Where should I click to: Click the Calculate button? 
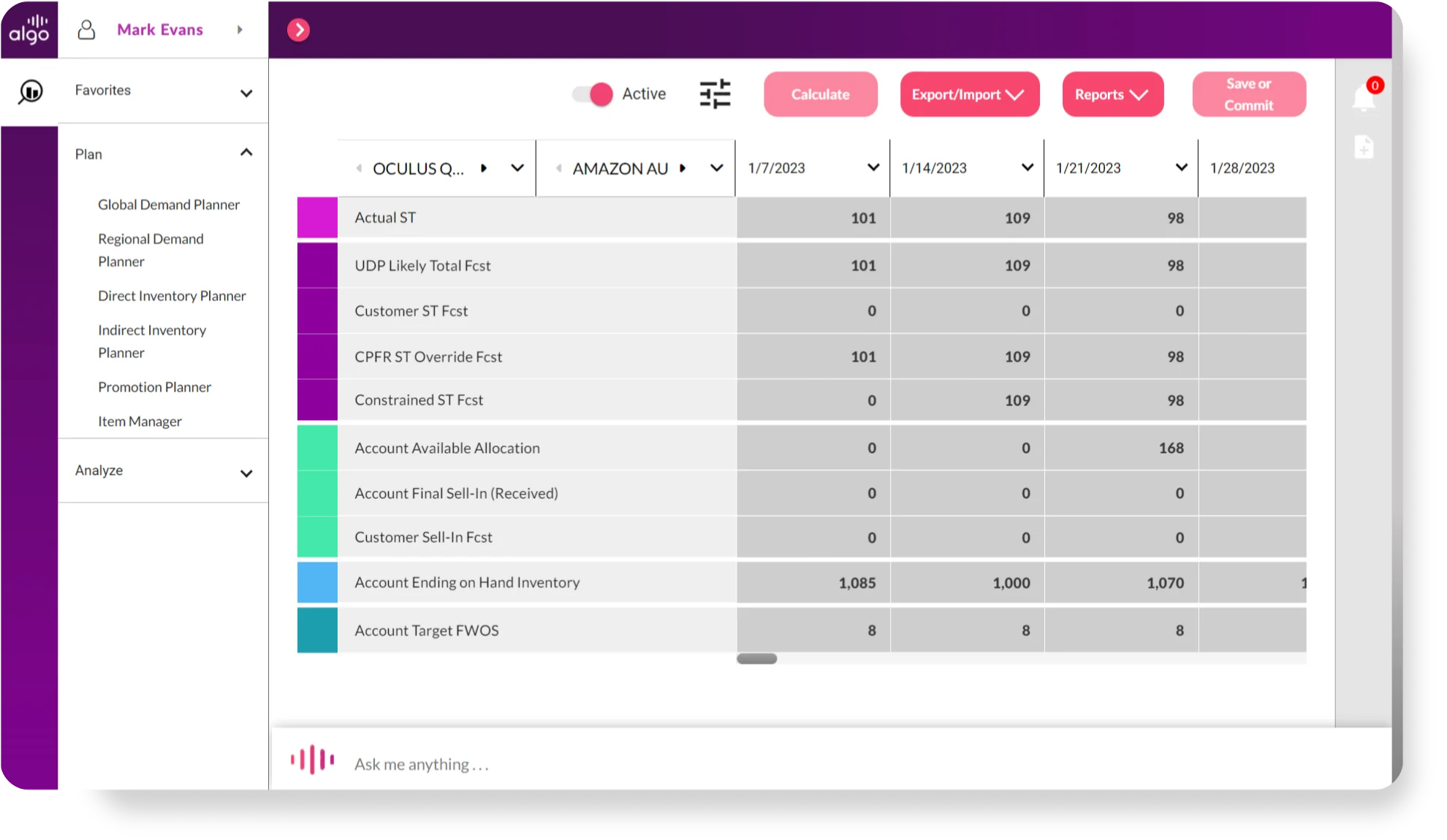pos(821,94)
